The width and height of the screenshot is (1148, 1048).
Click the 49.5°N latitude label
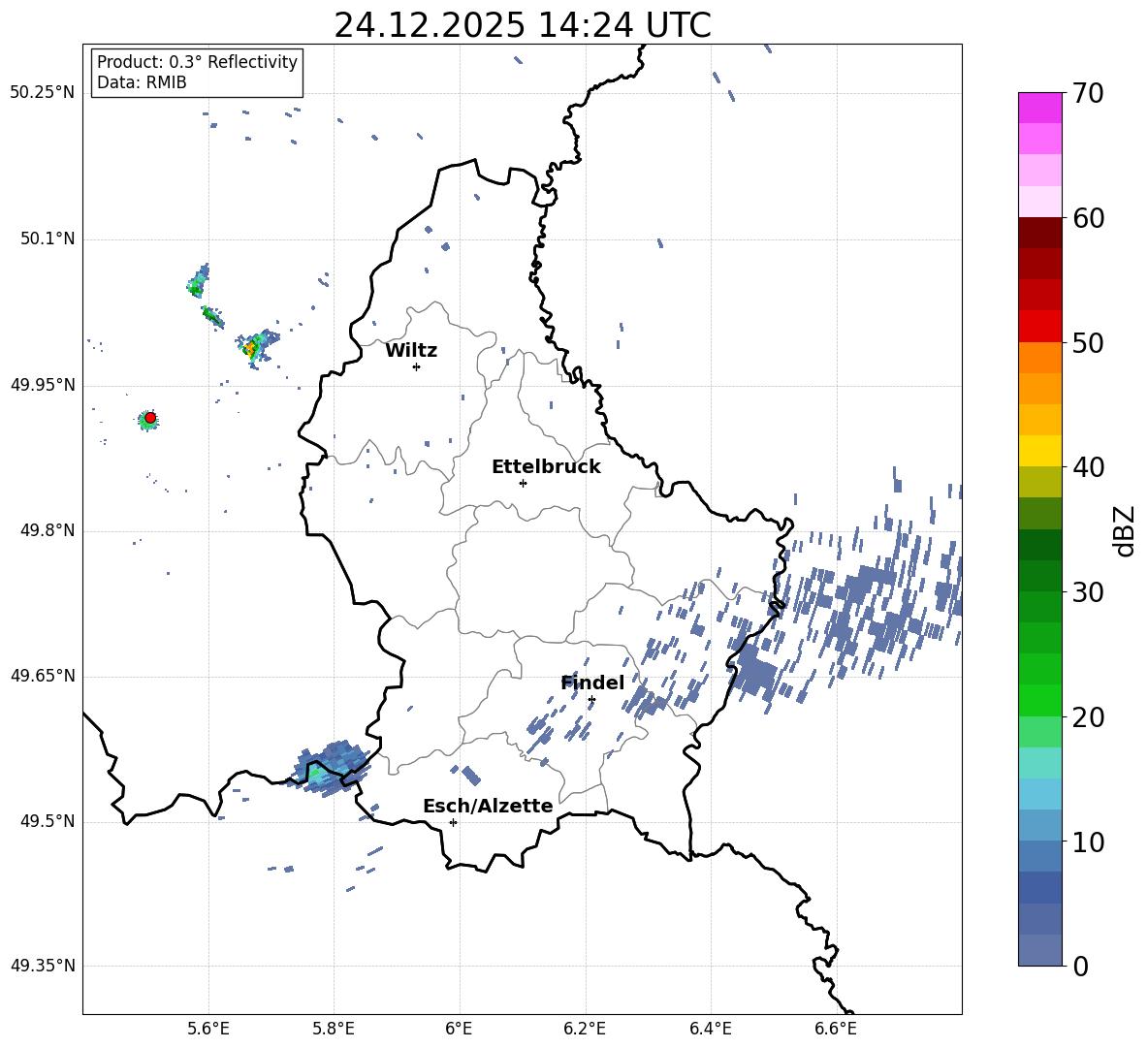(x=48, y=821)
